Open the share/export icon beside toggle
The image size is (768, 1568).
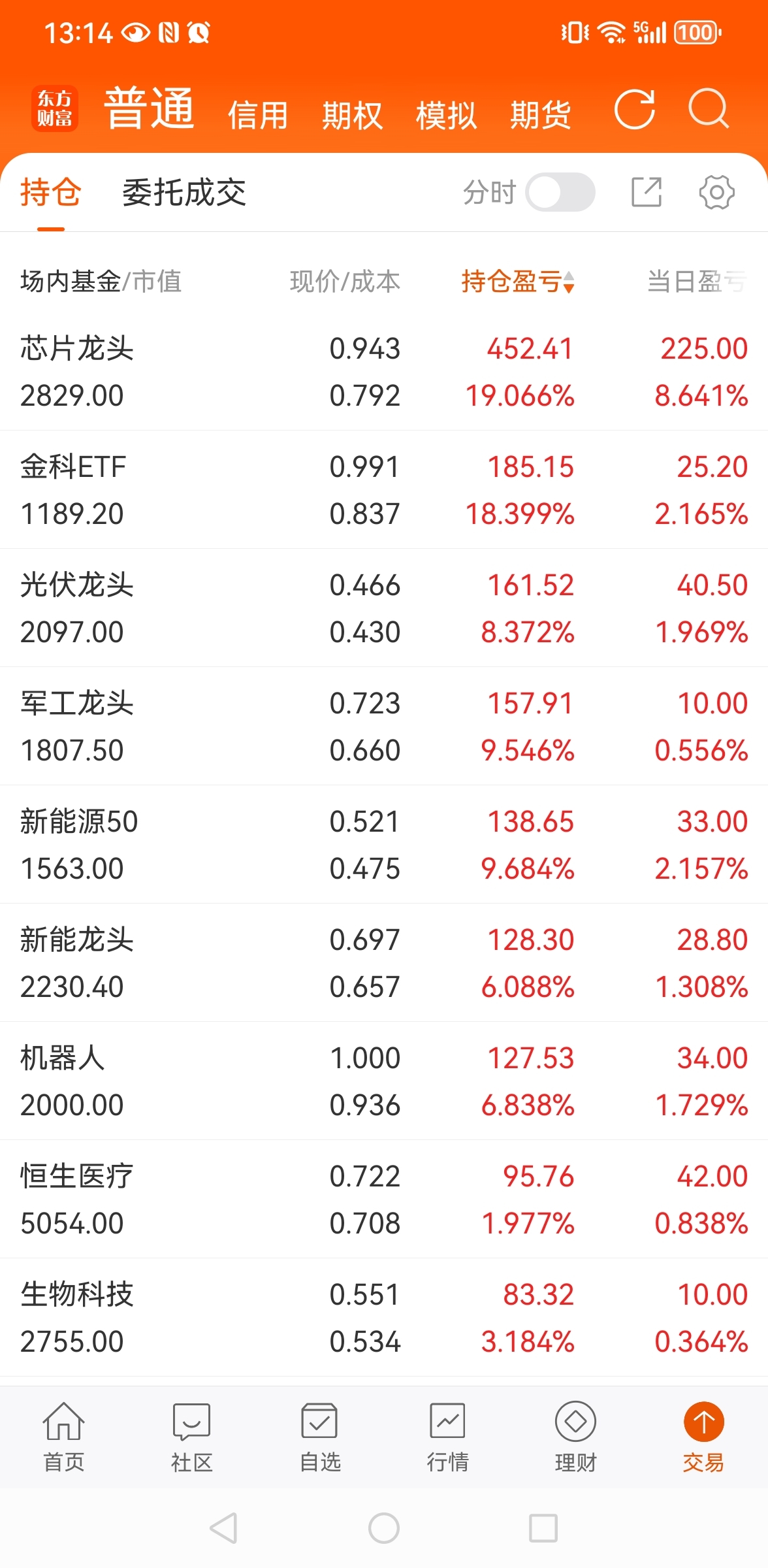click(x=647, y=192)
